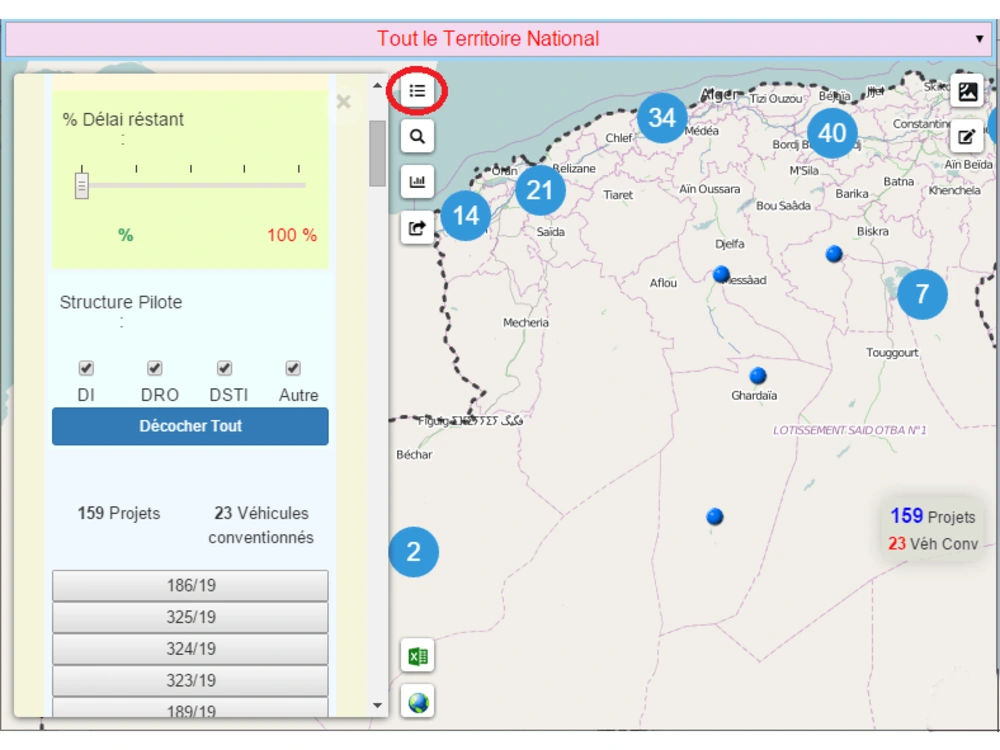Uncheck the DRO checkbox

click(154, 368)
